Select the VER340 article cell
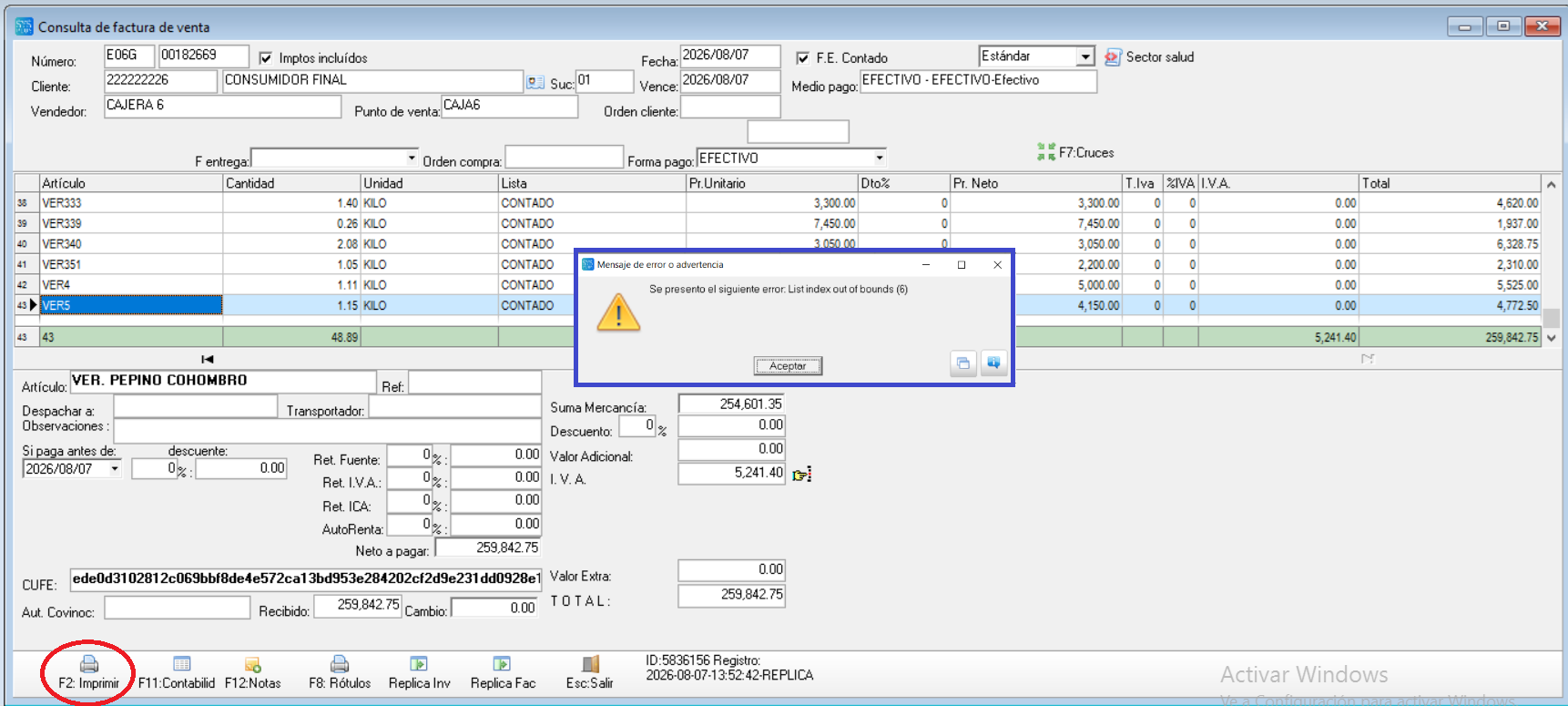Viewport: 1568px width, 706px height. pos(131,244)
